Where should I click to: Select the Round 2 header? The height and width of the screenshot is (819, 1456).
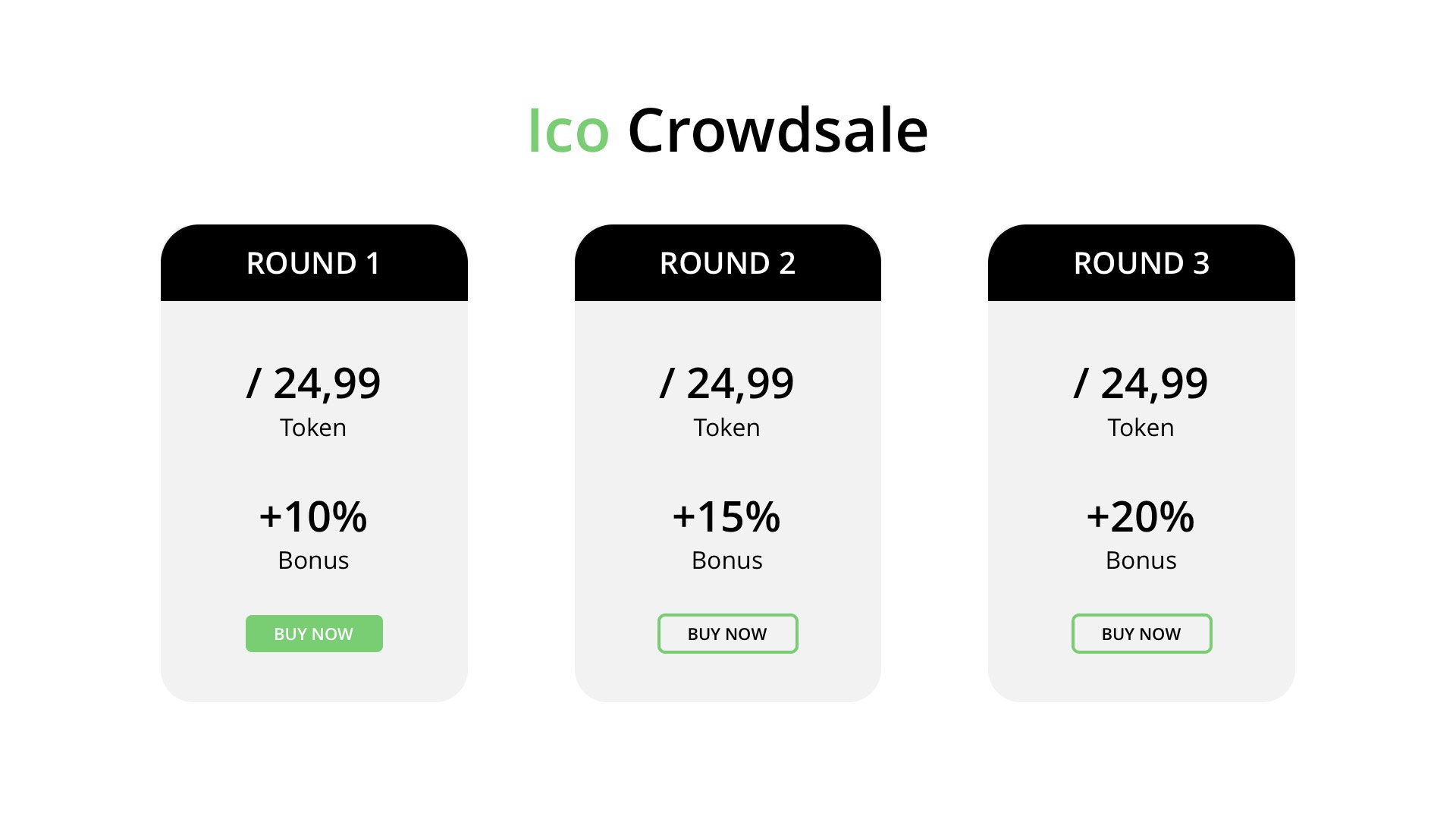click(x=727, y=263)
